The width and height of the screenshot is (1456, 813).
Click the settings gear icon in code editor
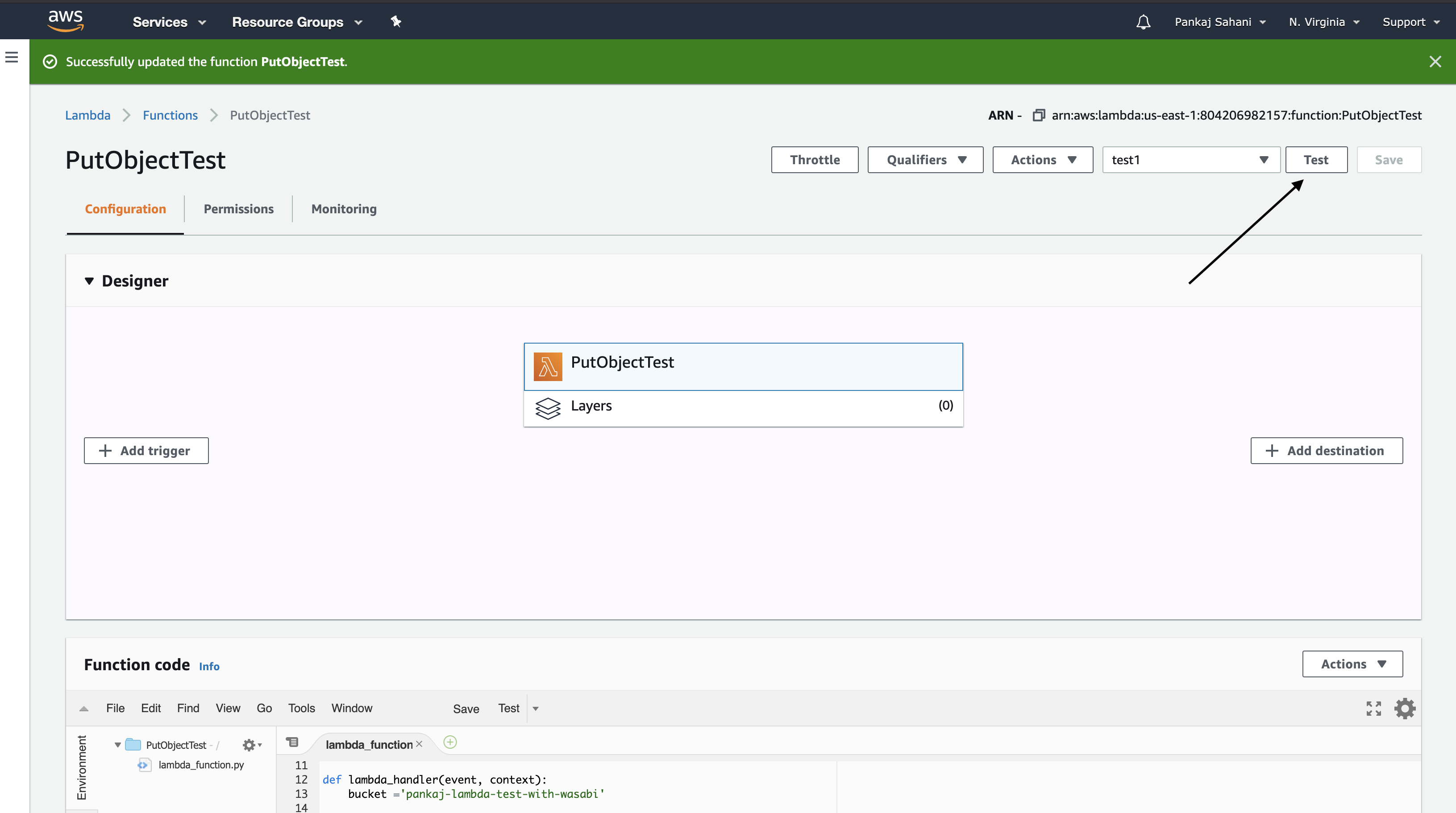(1405, 708)
